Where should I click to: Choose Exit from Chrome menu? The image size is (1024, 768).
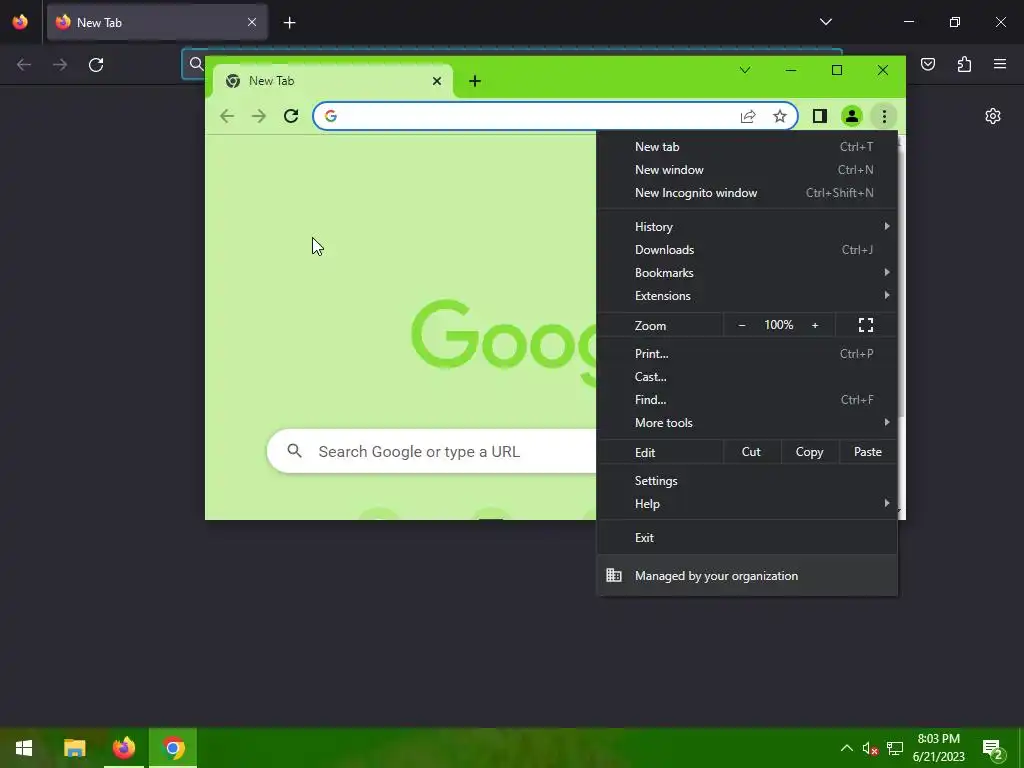(747, 537)
